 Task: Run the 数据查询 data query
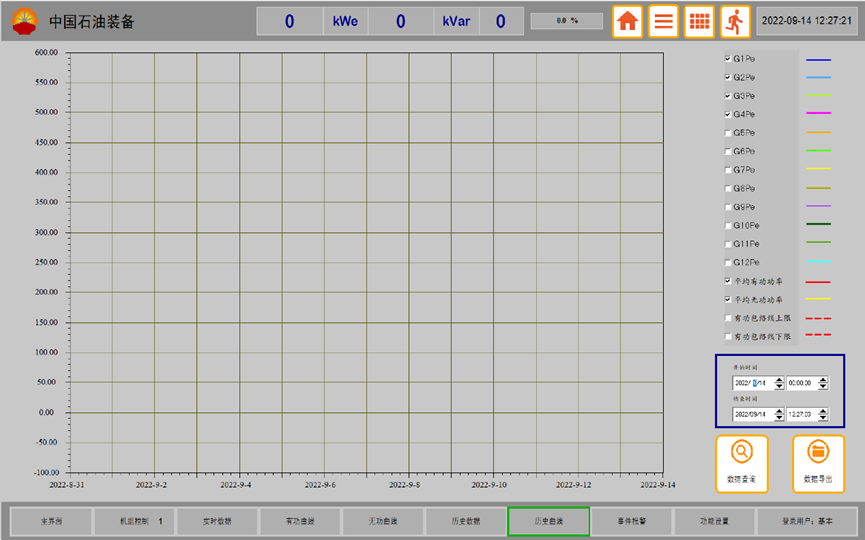point(741,463)
